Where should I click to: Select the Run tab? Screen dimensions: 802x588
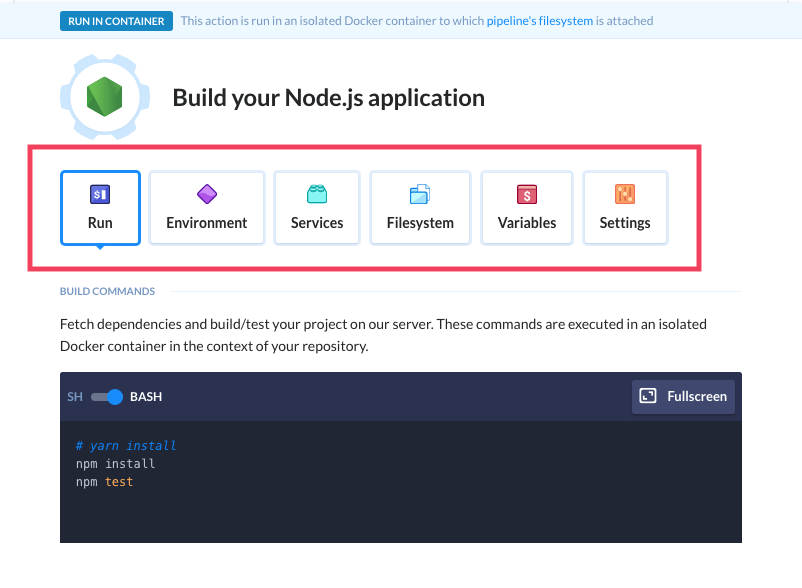pos(100,208)
